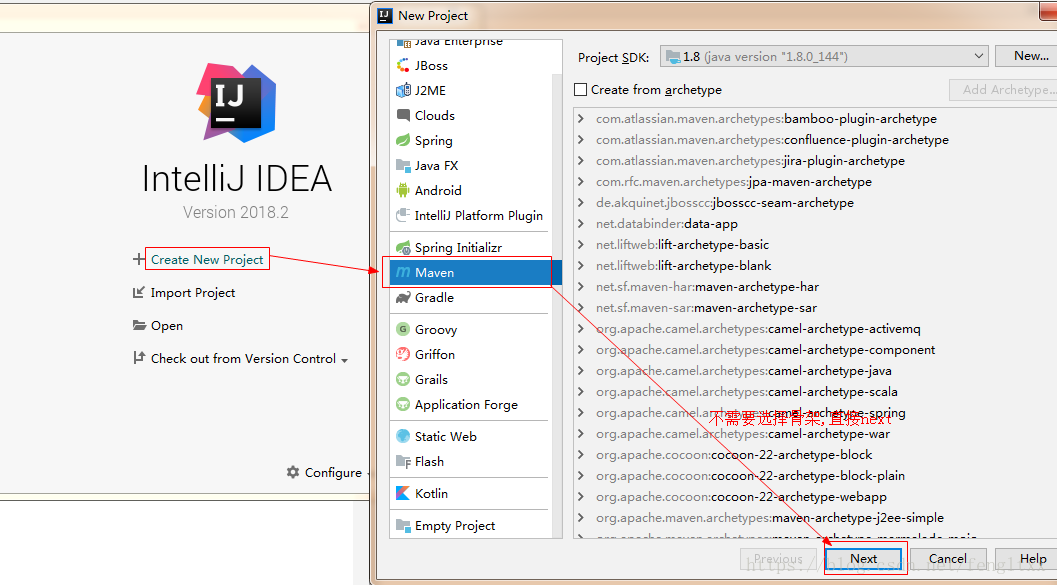Enable the Create from archetype checkbox
1057x585 pixels.
[580, 90]
